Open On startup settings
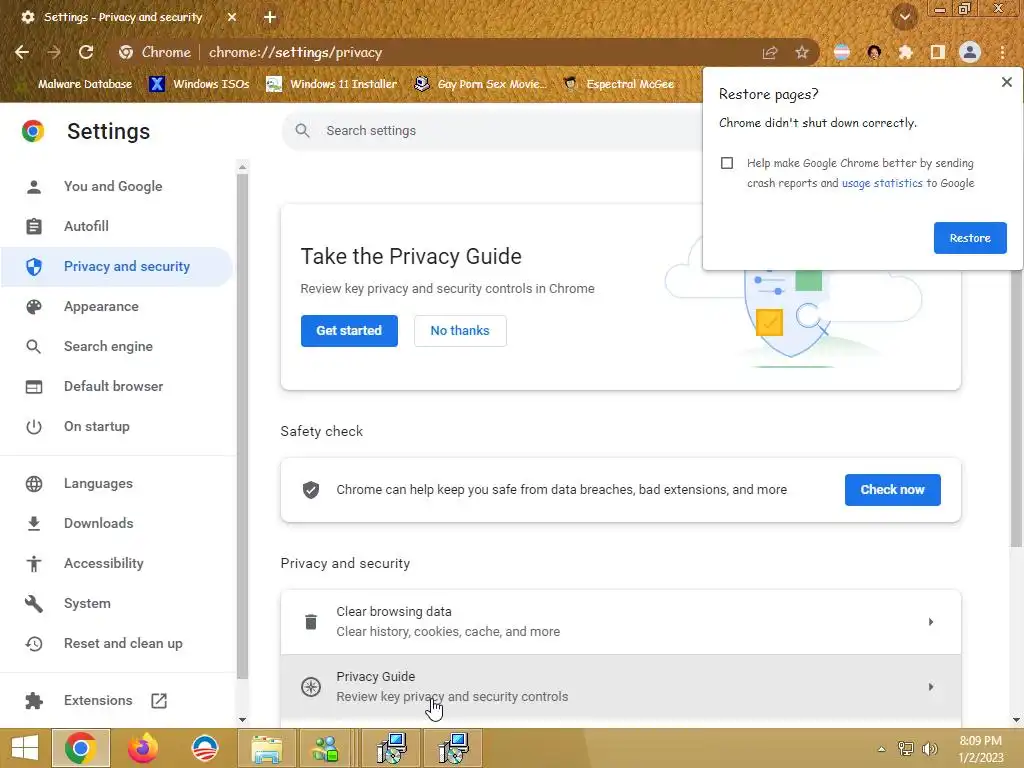 tap(97, 426)
